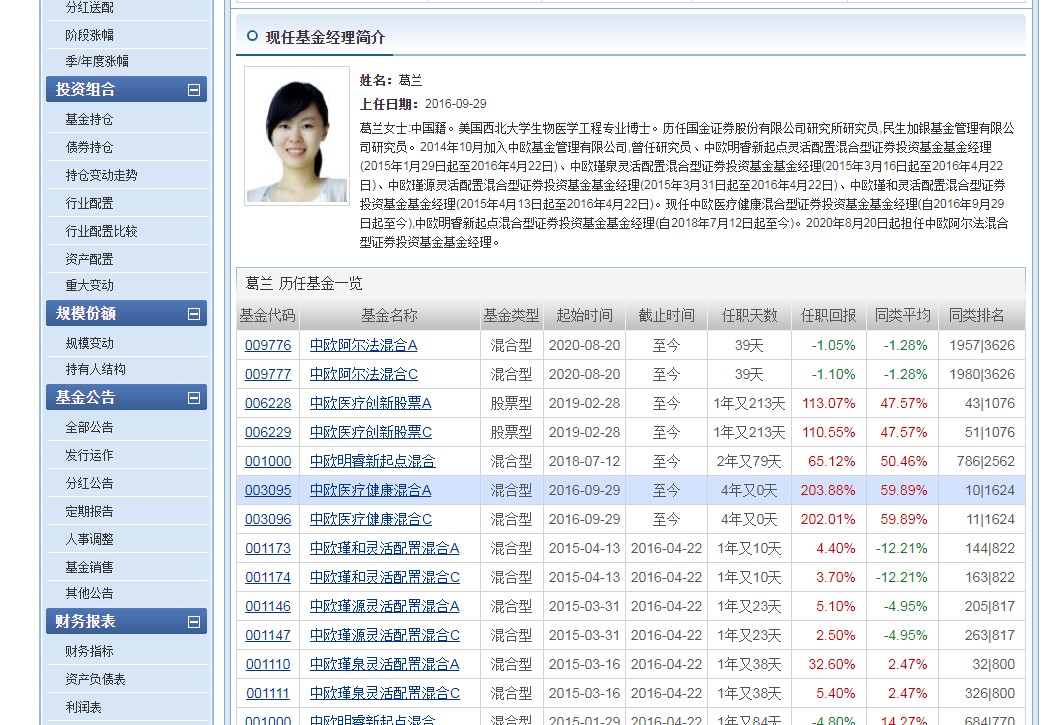Screen dimensions: 1047x725
Task: Open 持仓变动走势 in the sidebar
Action: click(101, 176)
